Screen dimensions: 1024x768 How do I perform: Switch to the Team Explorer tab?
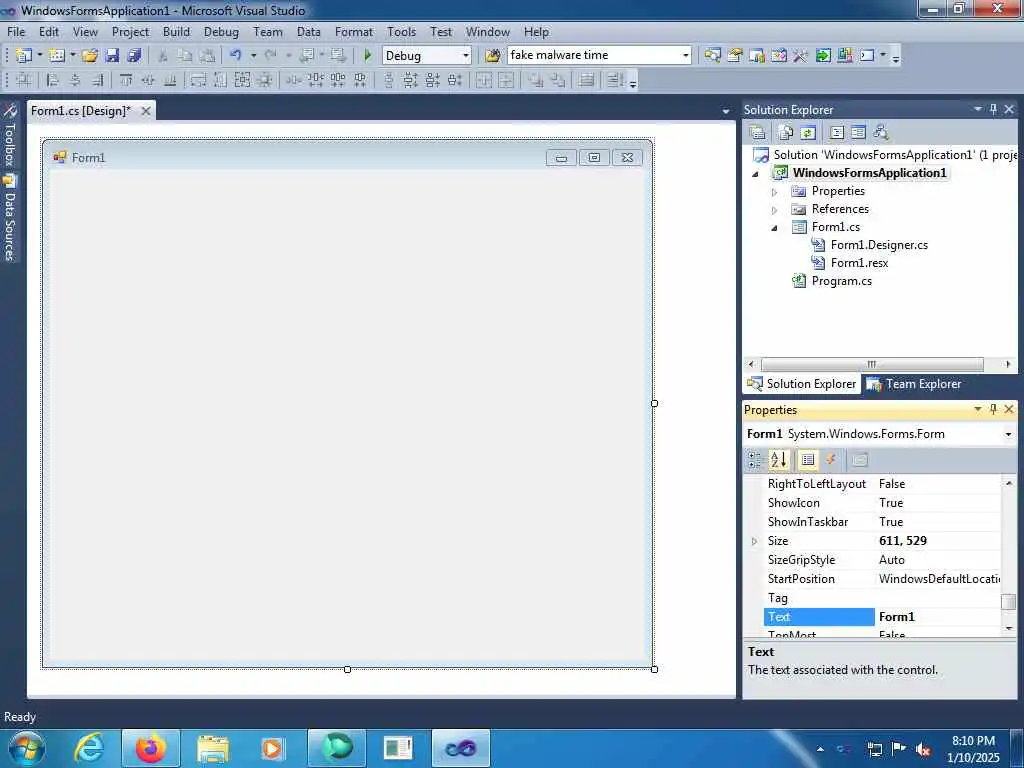tap(913, 384)
